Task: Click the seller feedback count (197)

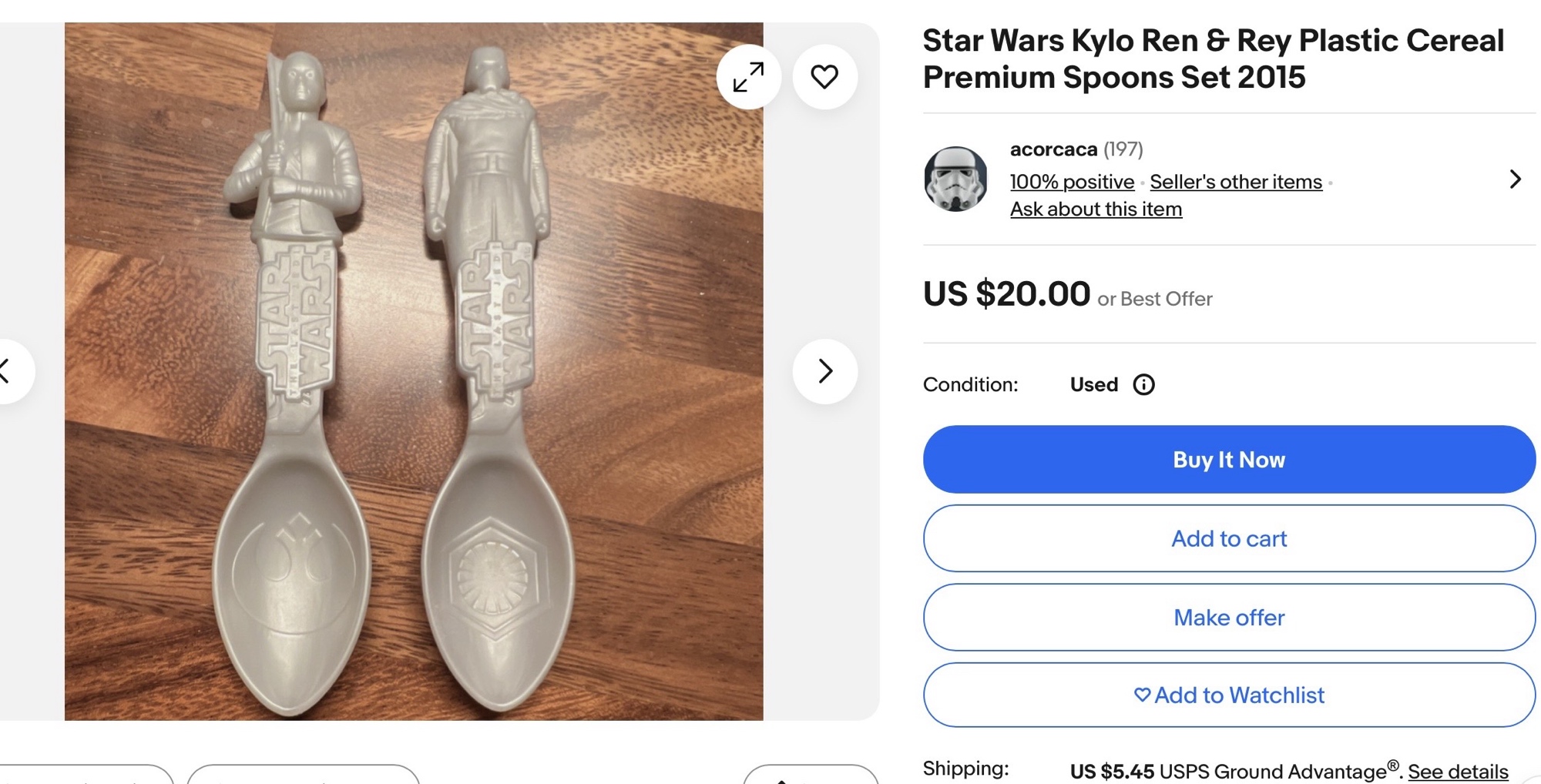Action: (1123, 149)
